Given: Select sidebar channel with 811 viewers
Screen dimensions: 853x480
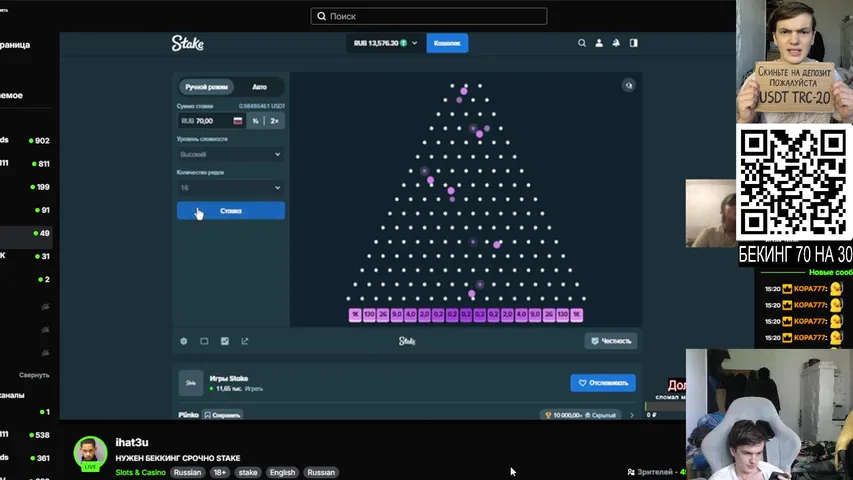Looking at the screenshot, I should 26,163.
